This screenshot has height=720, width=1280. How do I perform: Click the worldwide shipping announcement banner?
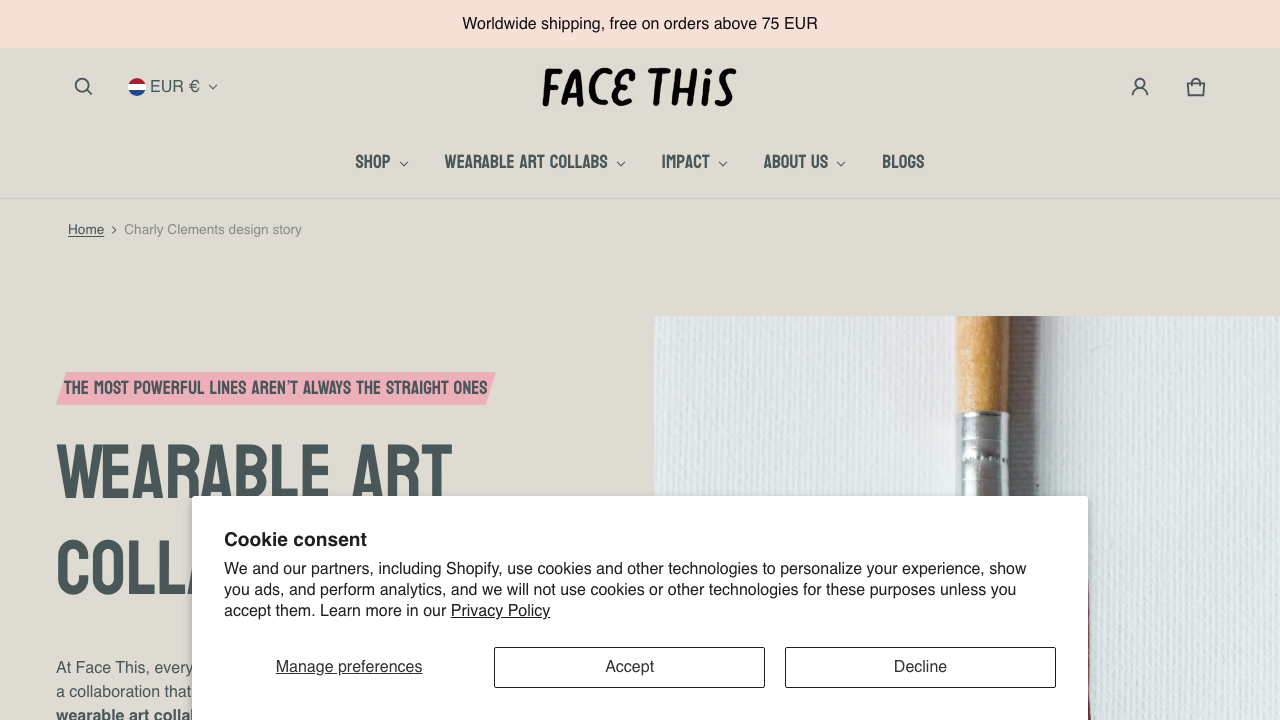pos(640,24)
